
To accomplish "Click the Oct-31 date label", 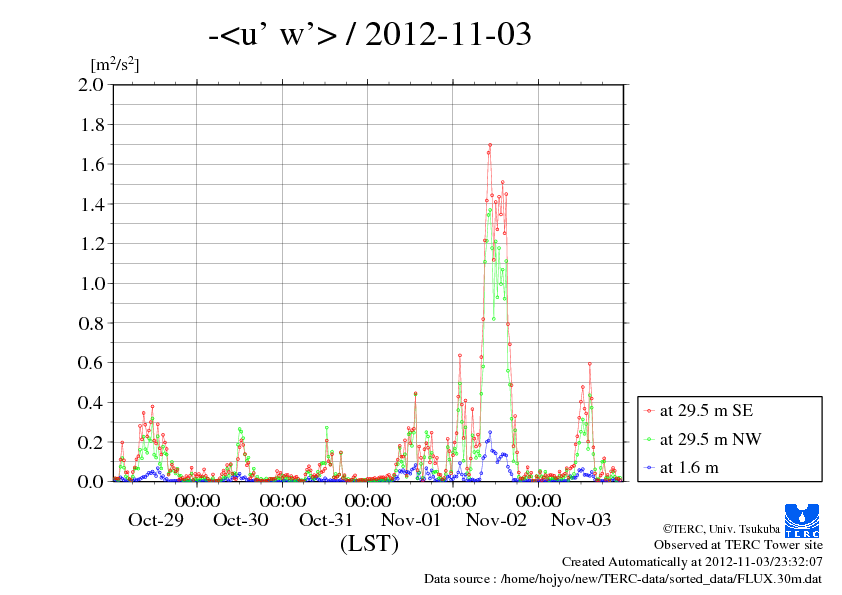I will (326, 520).
